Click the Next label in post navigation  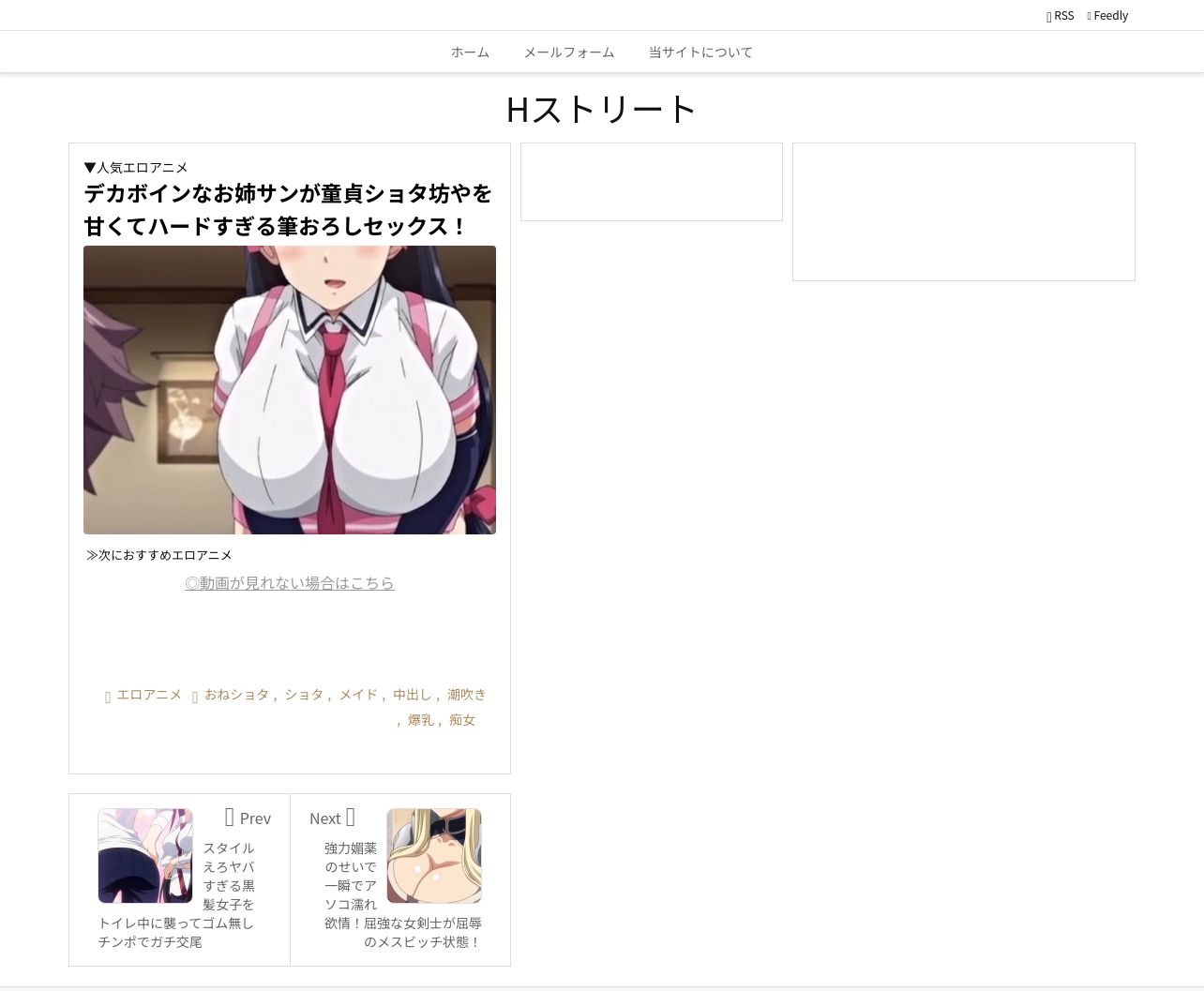point(332,818)
